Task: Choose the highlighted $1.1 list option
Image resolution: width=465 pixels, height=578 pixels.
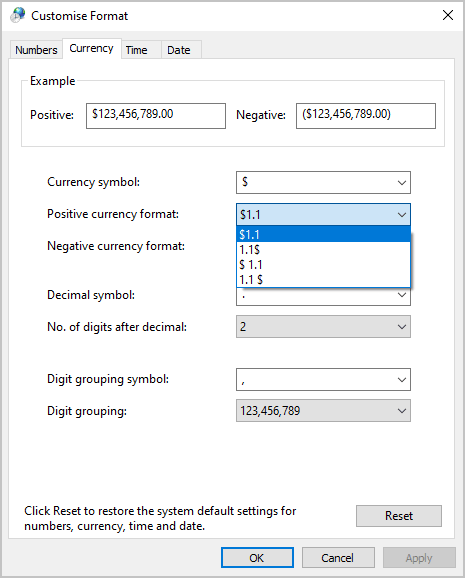Action: click(x=323, y=234)
